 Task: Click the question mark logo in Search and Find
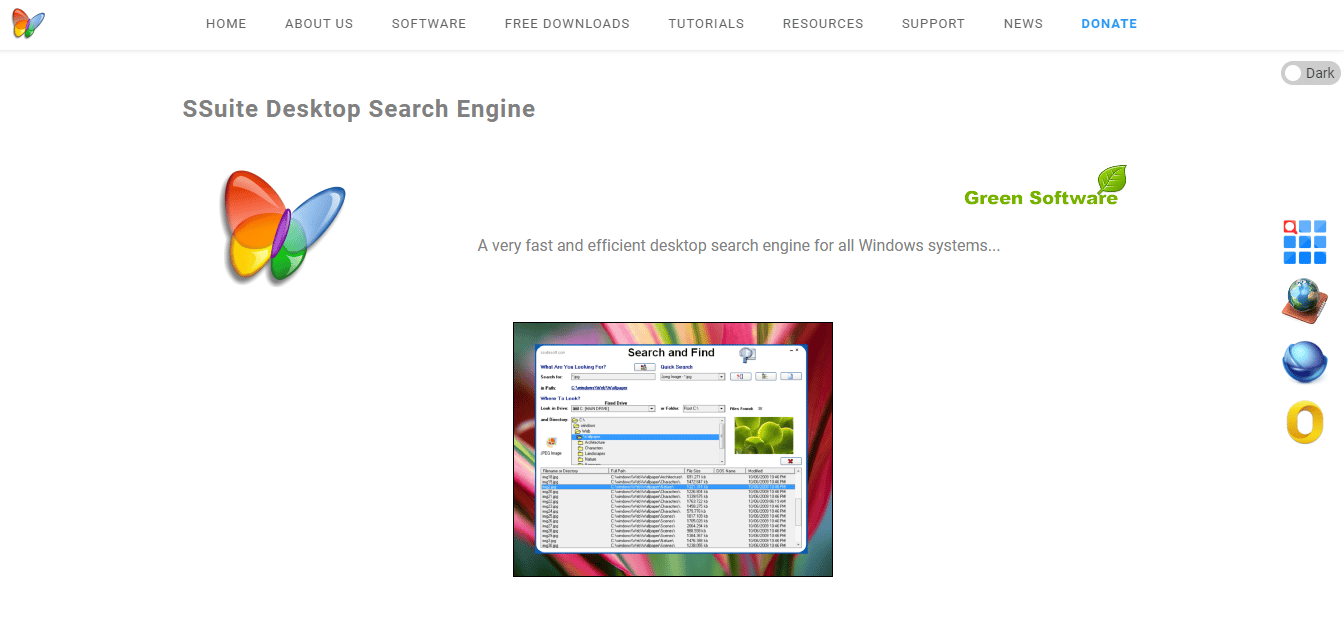pos(747,352)
